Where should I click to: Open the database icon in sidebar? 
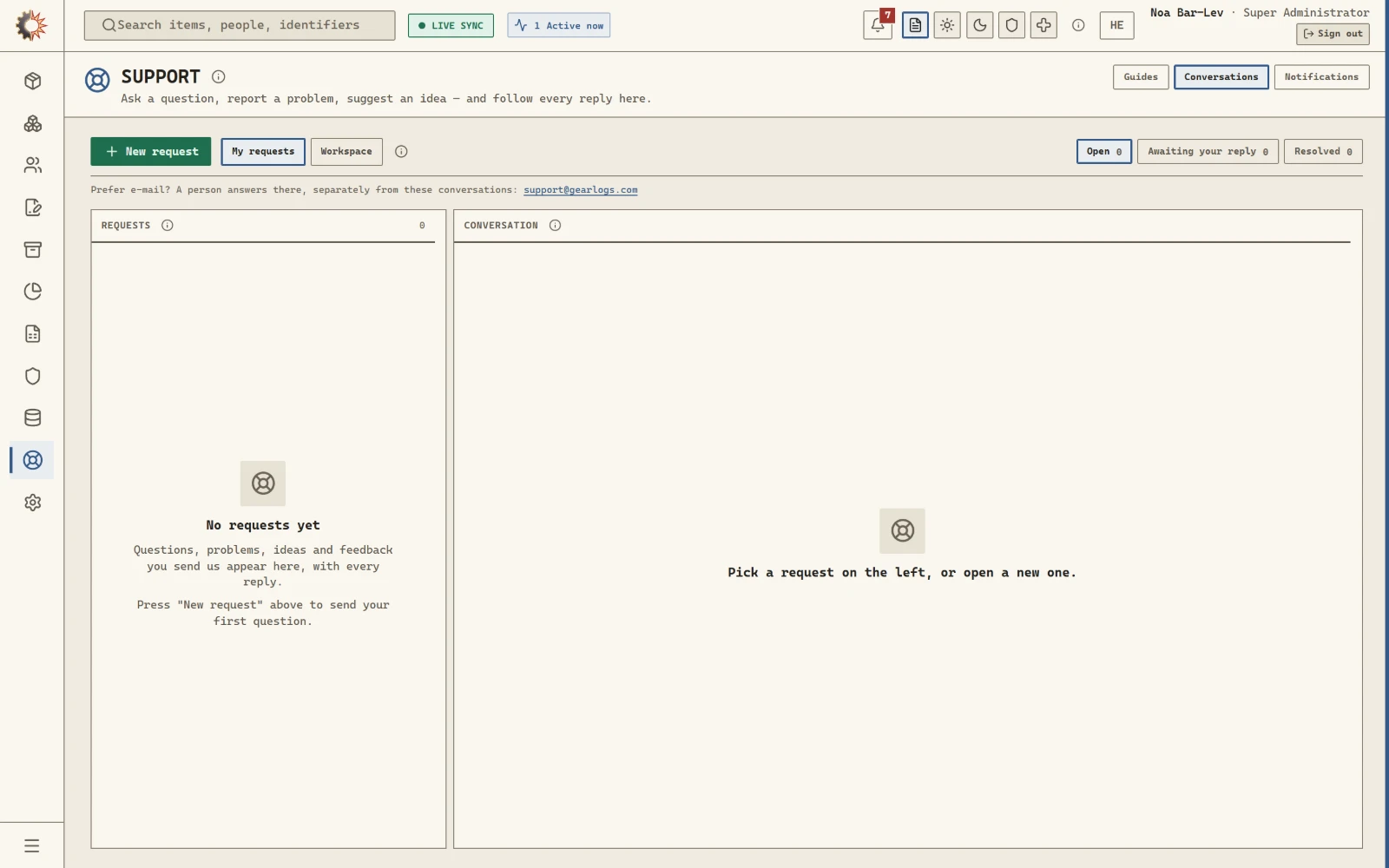33,418
